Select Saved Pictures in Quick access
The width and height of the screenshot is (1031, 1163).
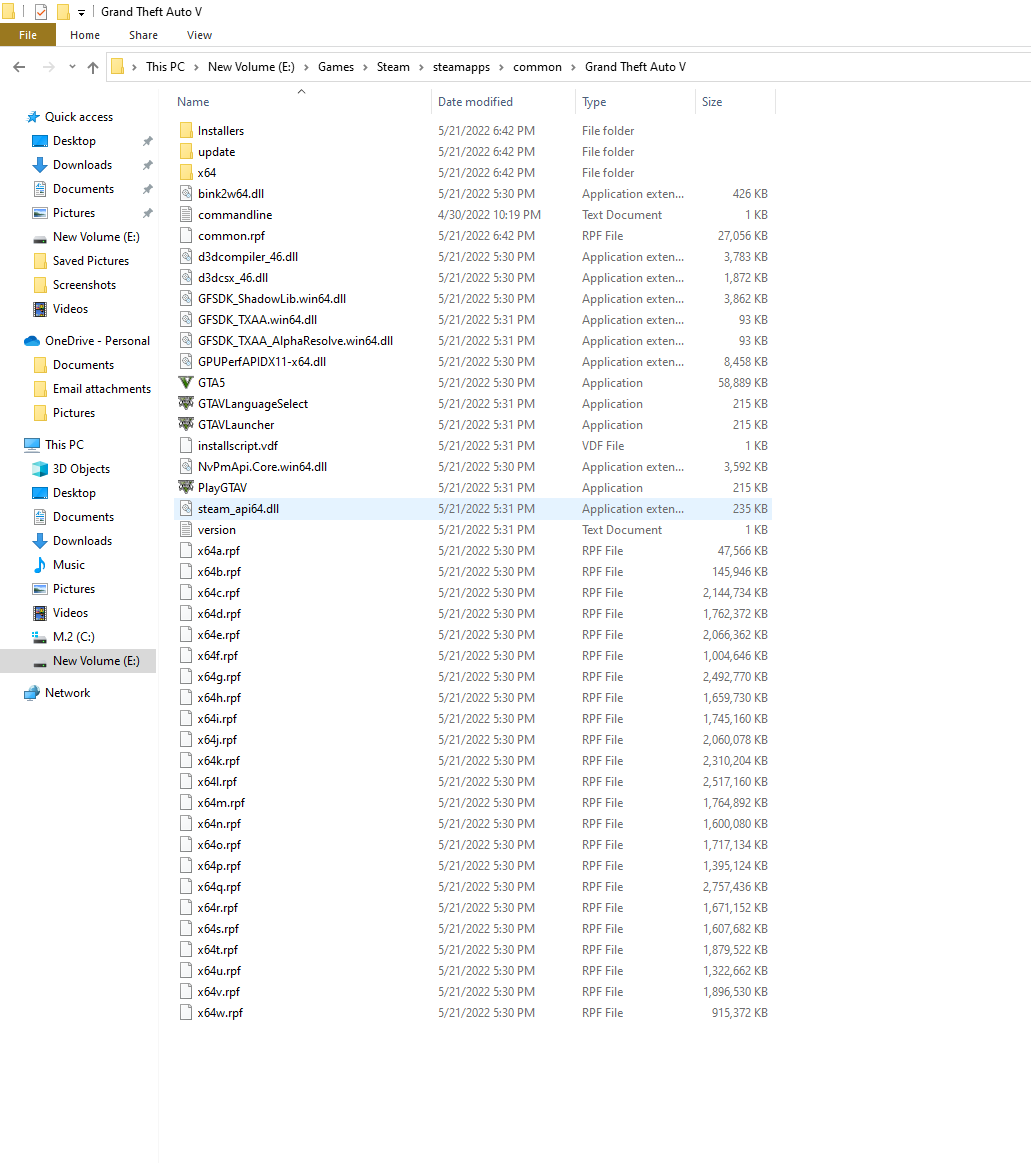[90, 261]
